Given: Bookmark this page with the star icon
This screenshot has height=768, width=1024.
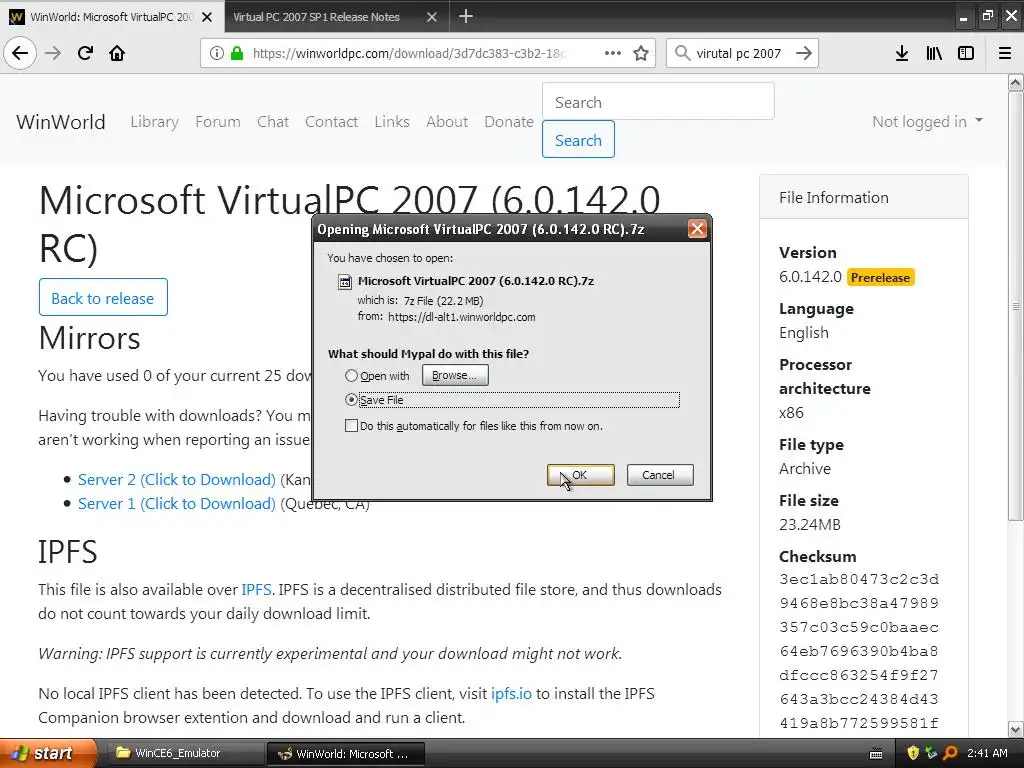Looking at the screenshot, I should click(641, 53).
